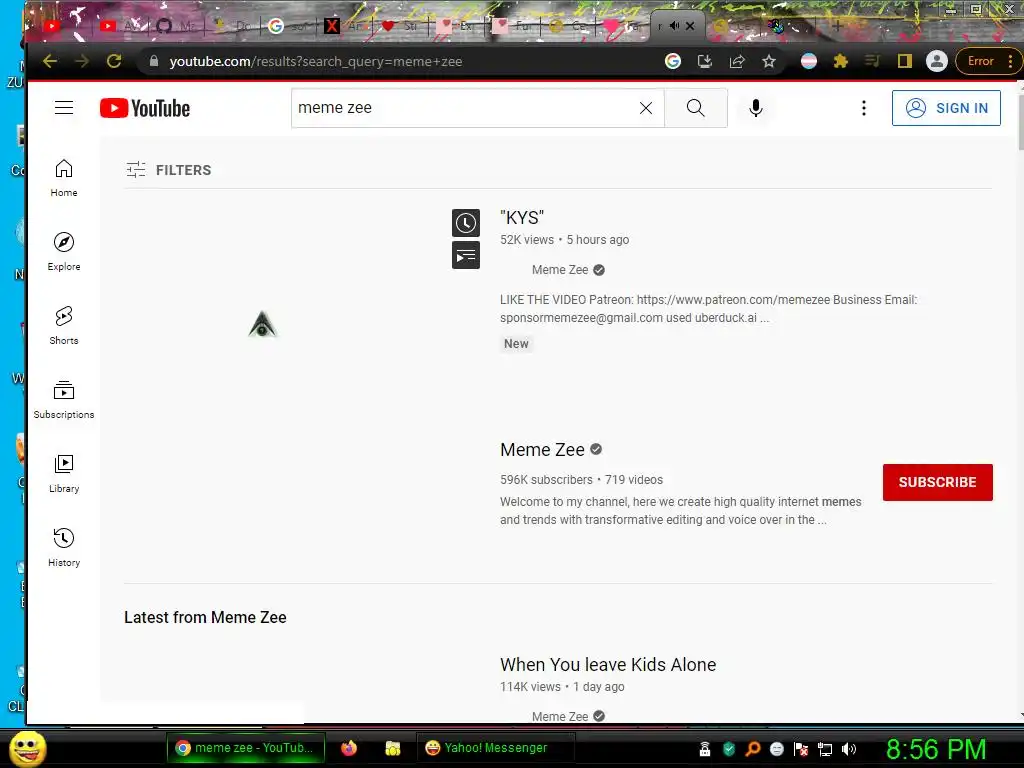
Task: Switch to the Google tab
Action: click(289, 26)
